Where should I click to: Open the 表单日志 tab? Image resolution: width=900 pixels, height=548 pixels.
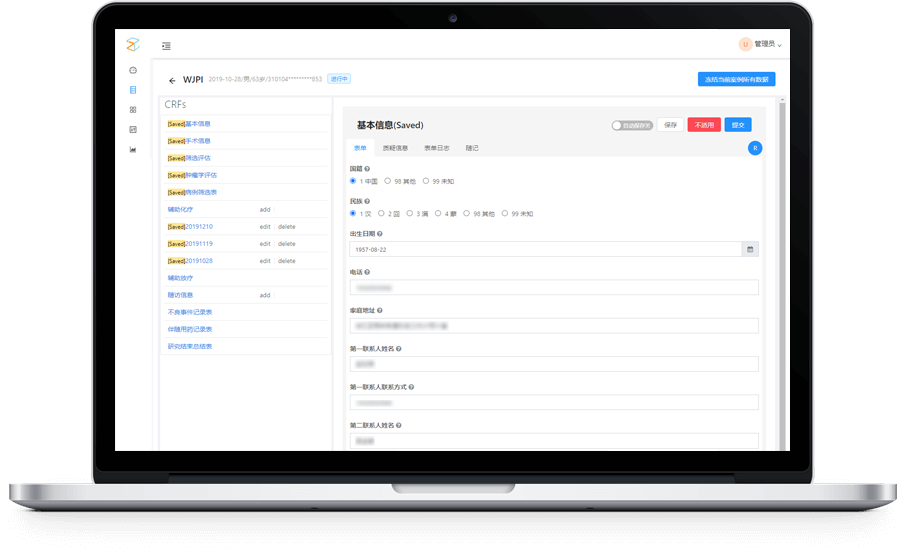click(437, 148)
